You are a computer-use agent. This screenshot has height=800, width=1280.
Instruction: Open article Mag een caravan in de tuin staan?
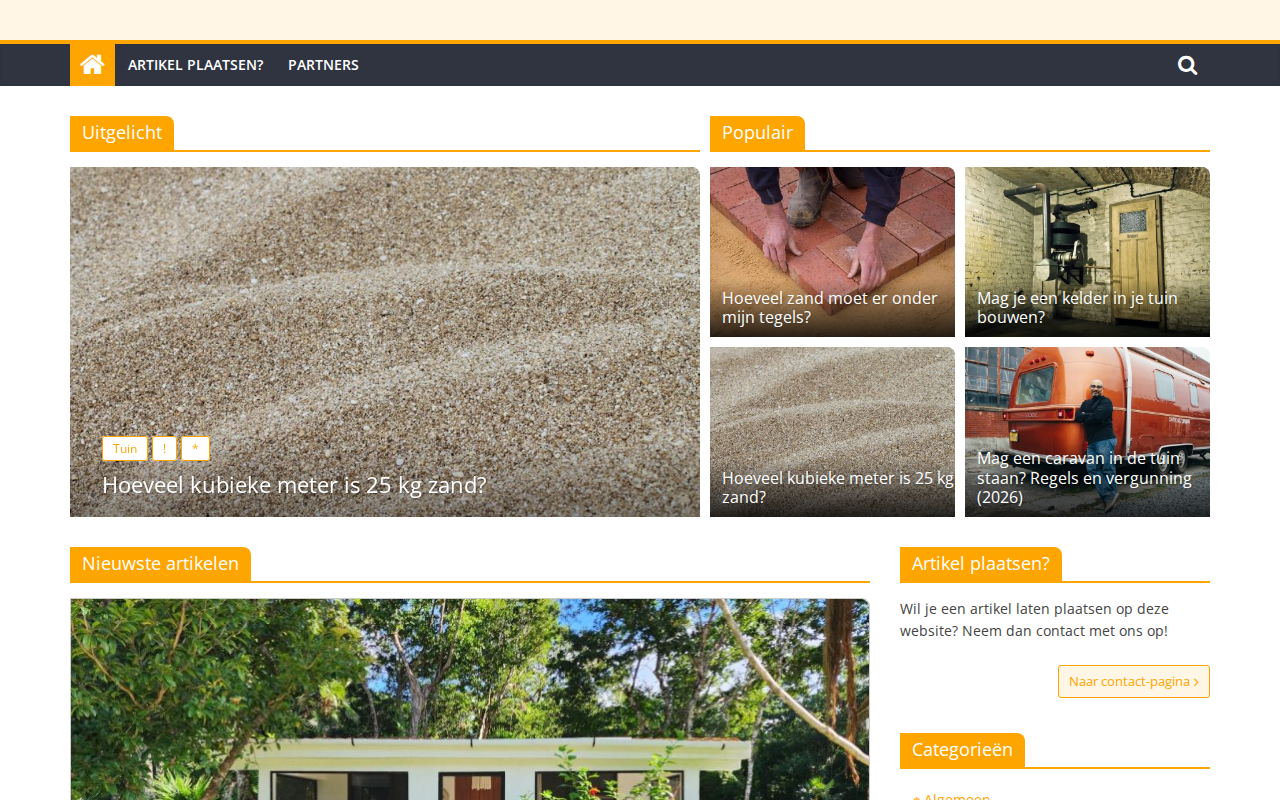(x=1084, y=478)
